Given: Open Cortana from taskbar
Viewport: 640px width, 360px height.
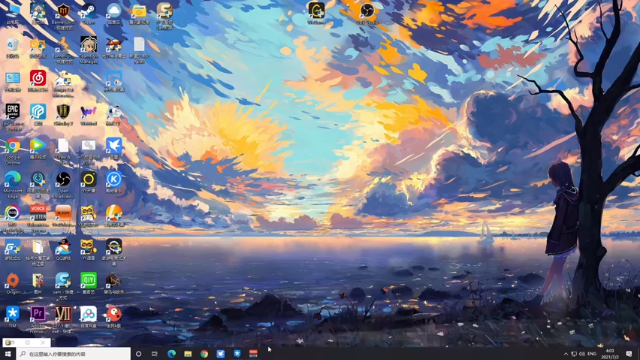Looking at the screenshot, I should coord(138,354).
